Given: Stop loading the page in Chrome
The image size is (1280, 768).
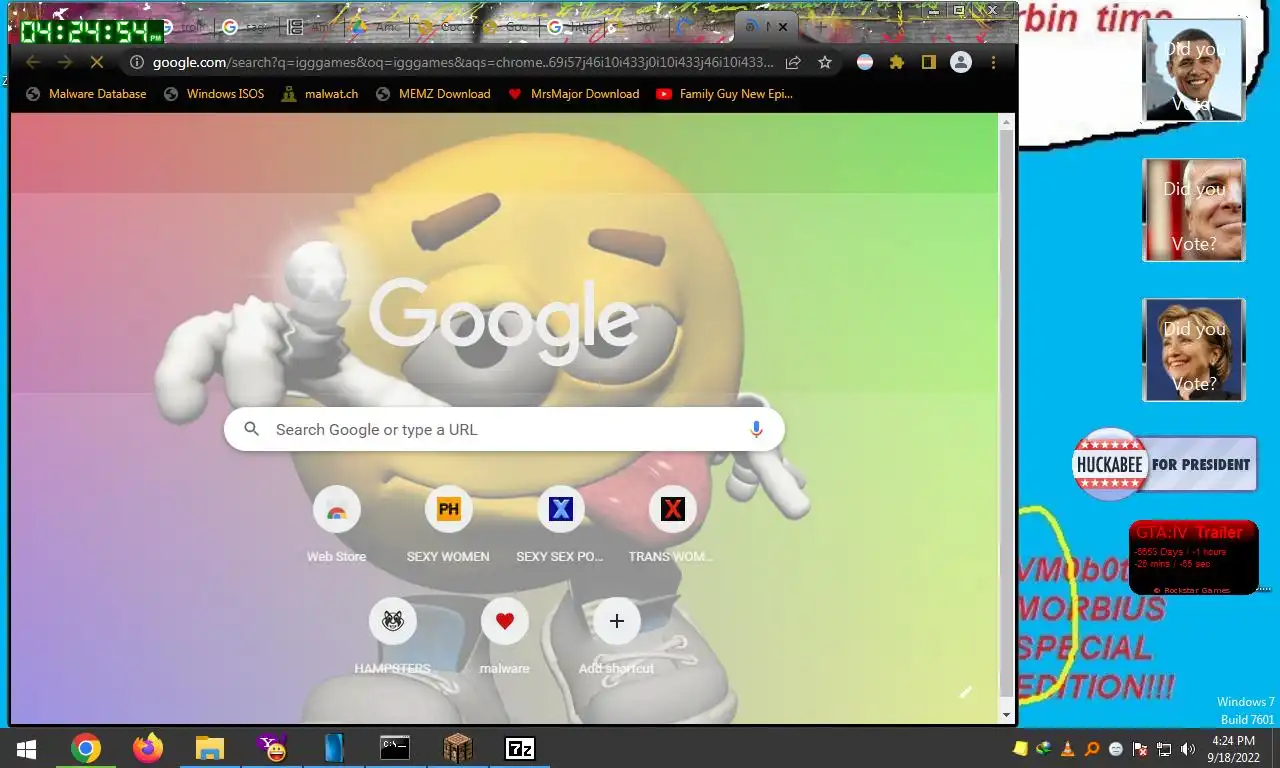Looking at the screenshot, I should (x=97, y=62).
